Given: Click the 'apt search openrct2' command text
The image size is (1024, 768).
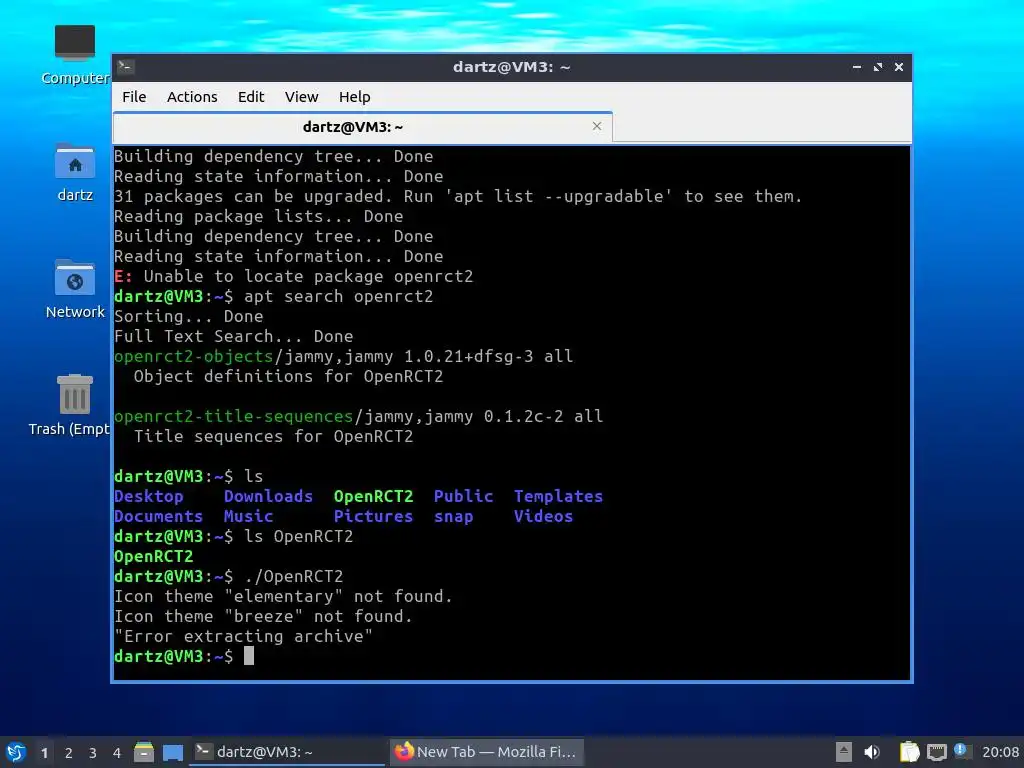Looking at the screenshot, I should pos(338,296).
